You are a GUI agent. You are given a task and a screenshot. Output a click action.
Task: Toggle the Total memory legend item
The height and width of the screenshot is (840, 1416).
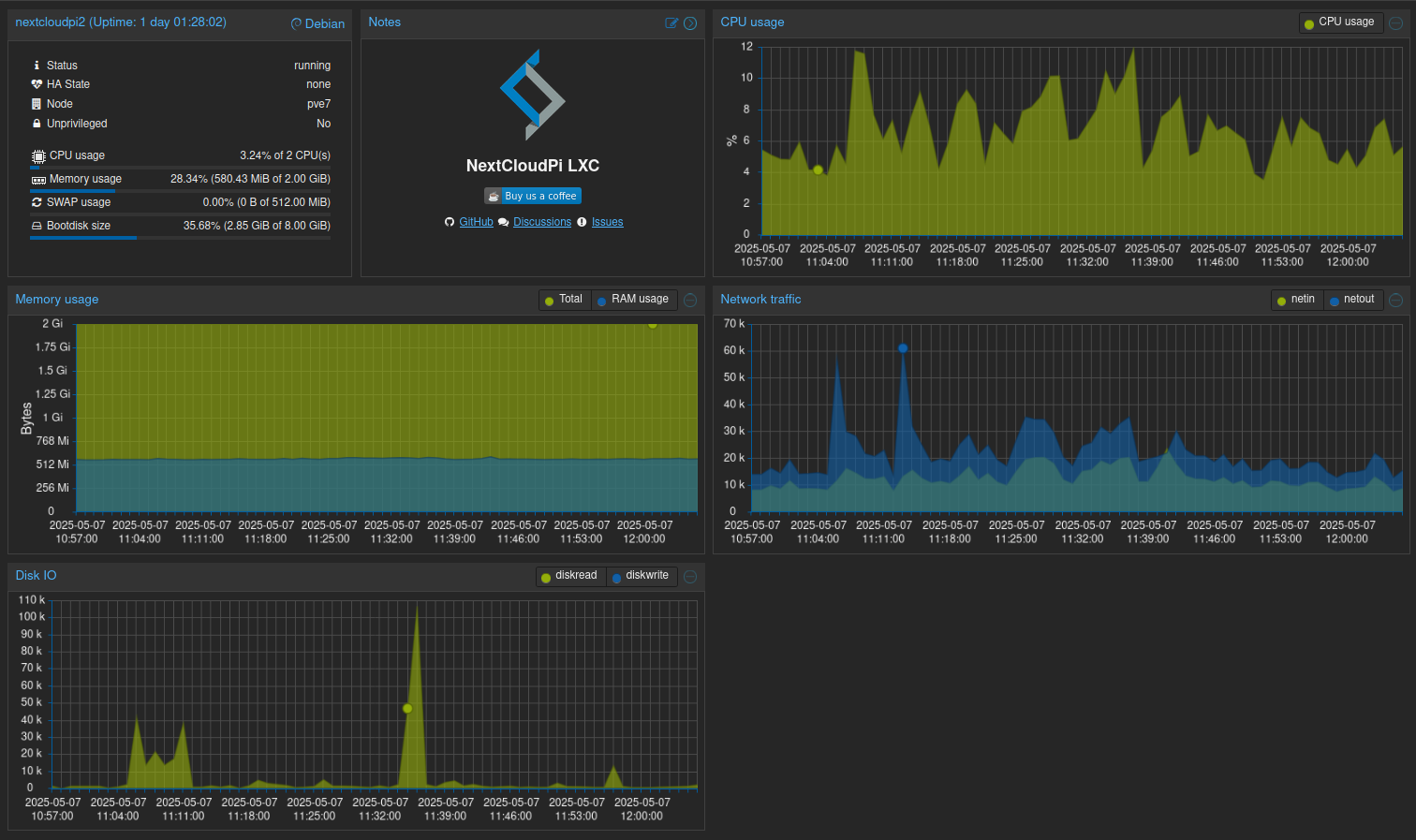(x=564, y=300)
